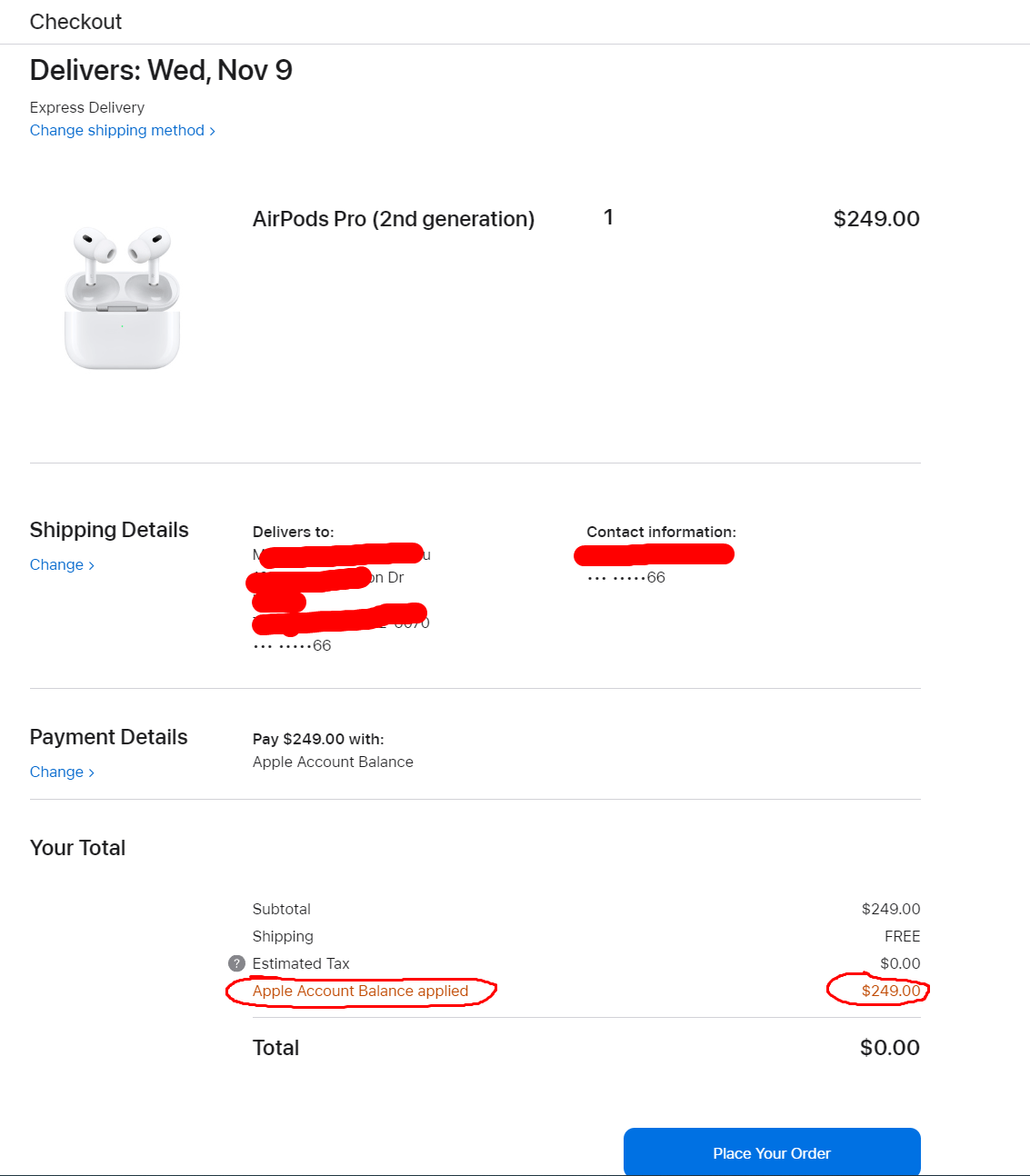
Task: Expand the Shipping Details Change chevron
Action: pyautogui.click(x=91, y=564)
